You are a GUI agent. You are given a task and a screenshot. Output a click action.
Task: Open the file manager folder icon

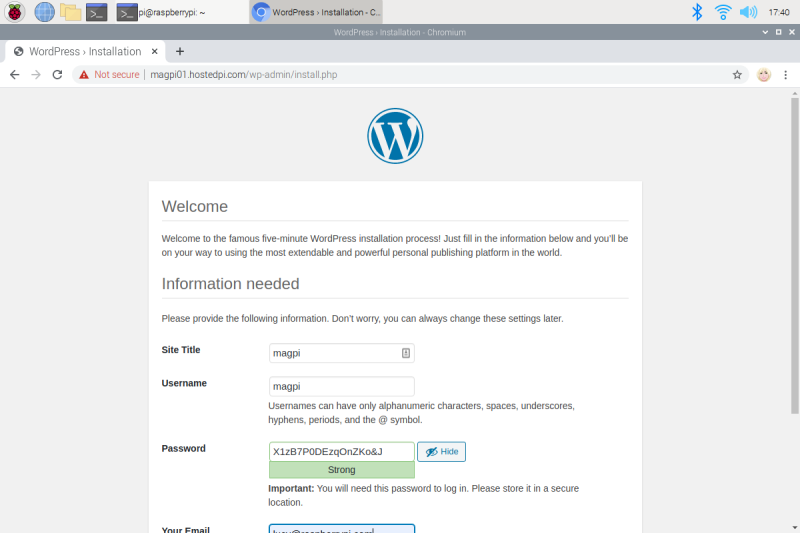[70, 12]
